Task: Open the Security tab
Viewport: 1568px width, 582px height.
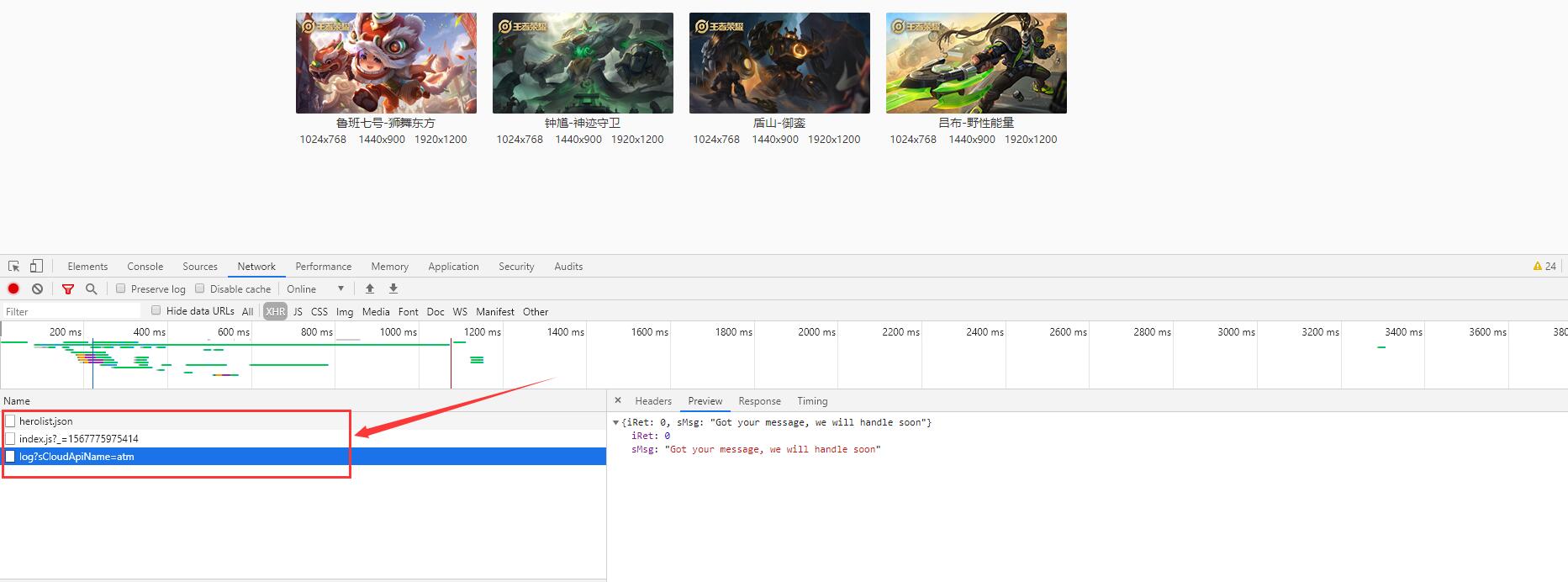Action: [516, 267]
